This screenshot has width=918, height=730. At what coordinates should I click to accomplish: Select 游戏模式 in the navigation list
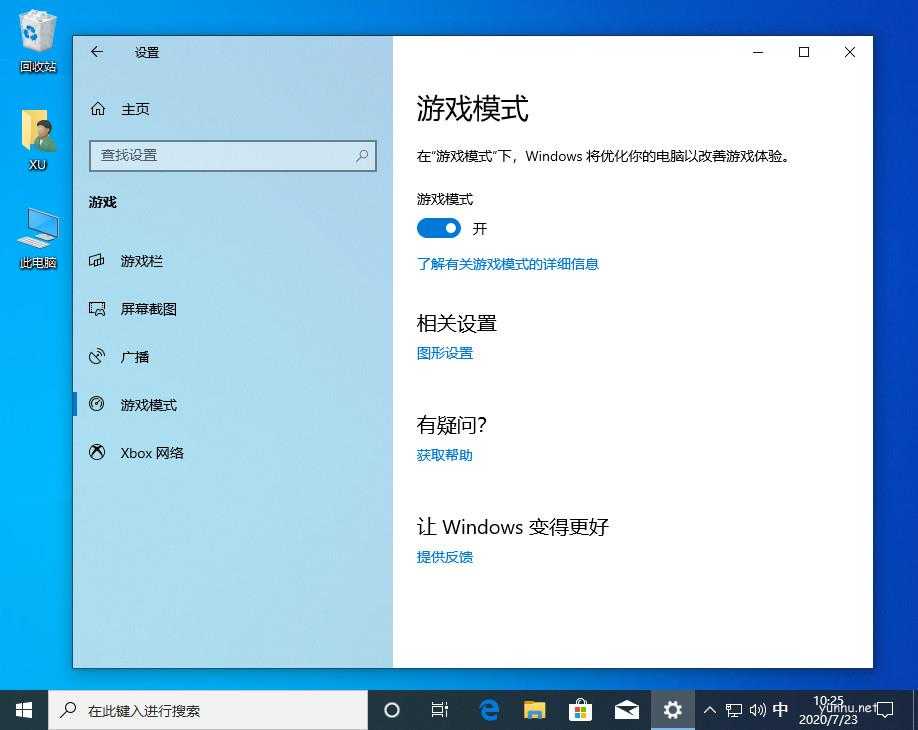148,404
